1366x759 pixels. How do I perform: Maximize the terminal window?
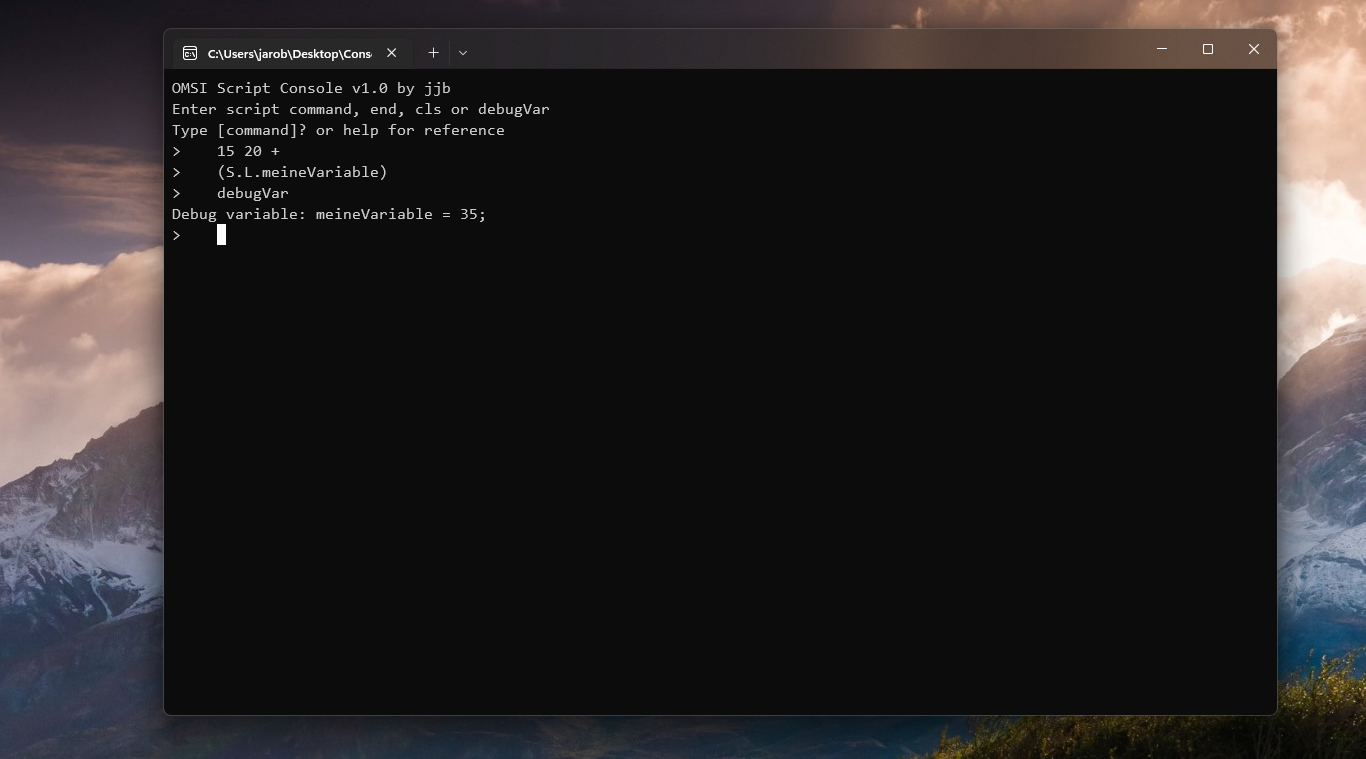(1208, 49)
